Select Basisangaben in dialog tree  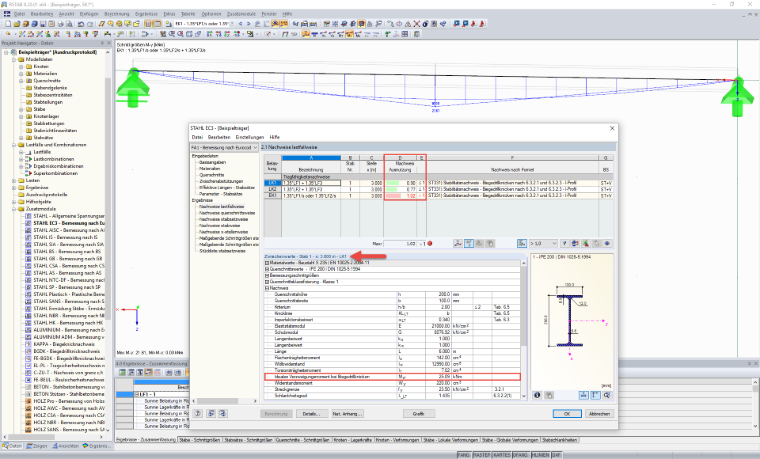[x=212, y=162]
